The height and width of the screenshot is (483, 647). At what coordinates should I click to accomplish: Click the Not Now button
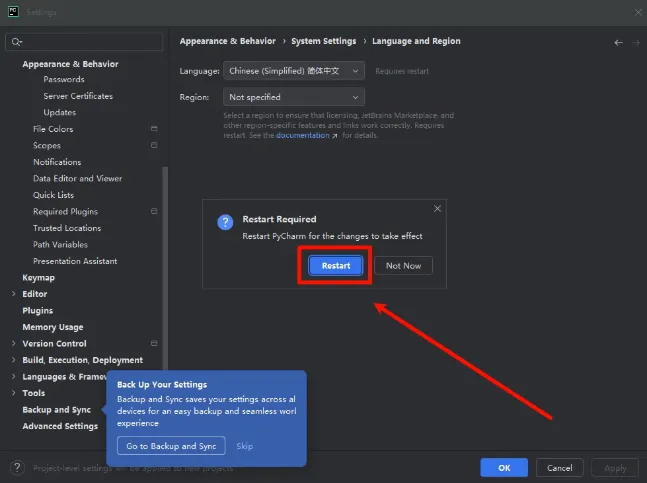point(403,266)
